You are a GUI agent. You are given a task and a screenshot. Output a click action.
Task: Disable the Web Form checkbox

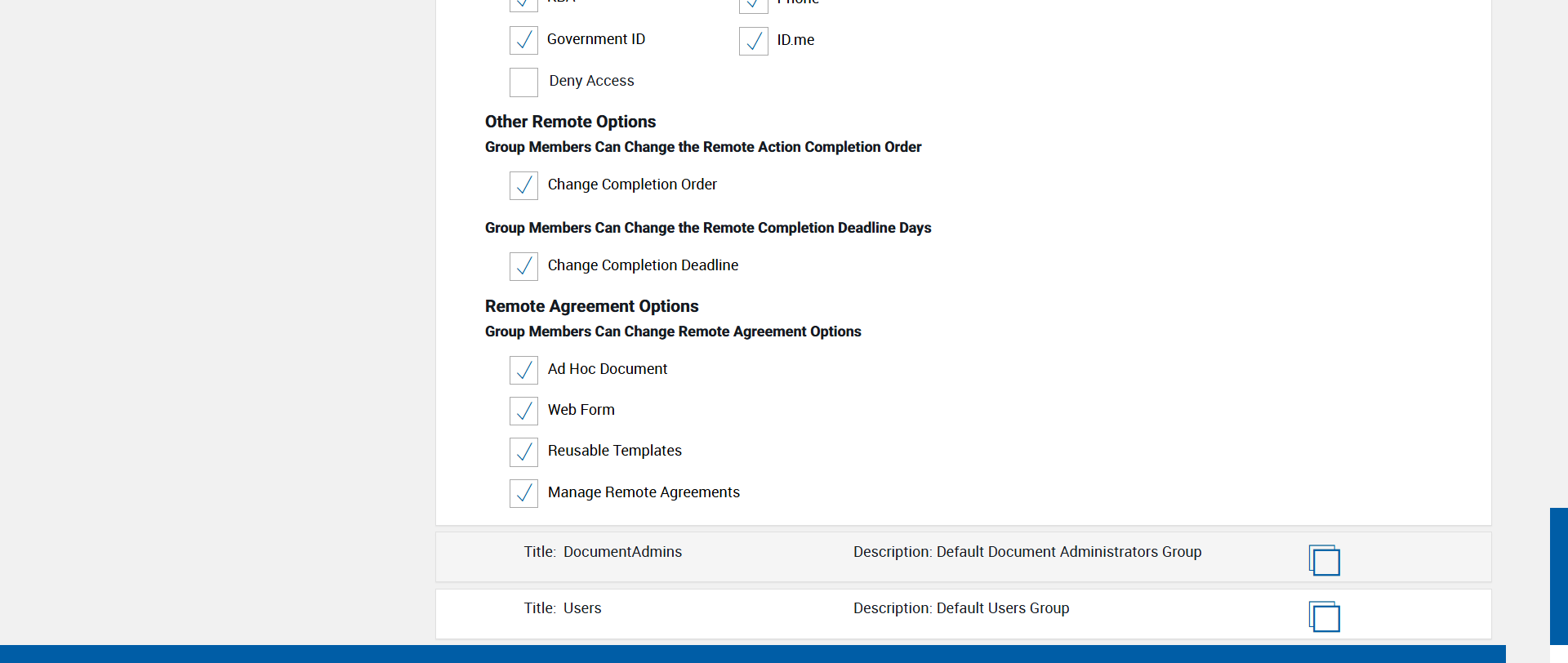(x=523, y=411)
